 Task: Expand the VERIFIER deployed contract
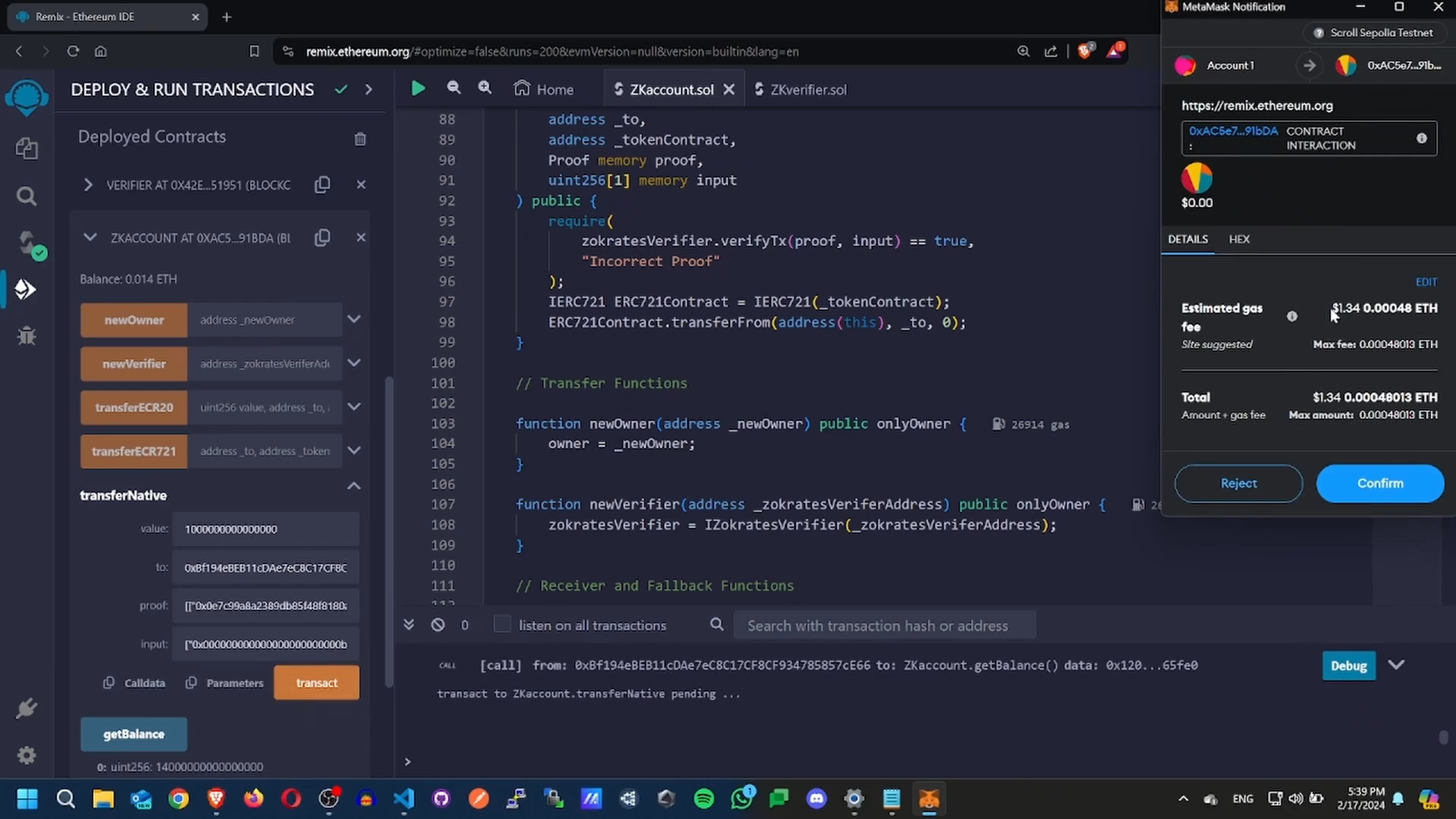[x=88, y=184]
